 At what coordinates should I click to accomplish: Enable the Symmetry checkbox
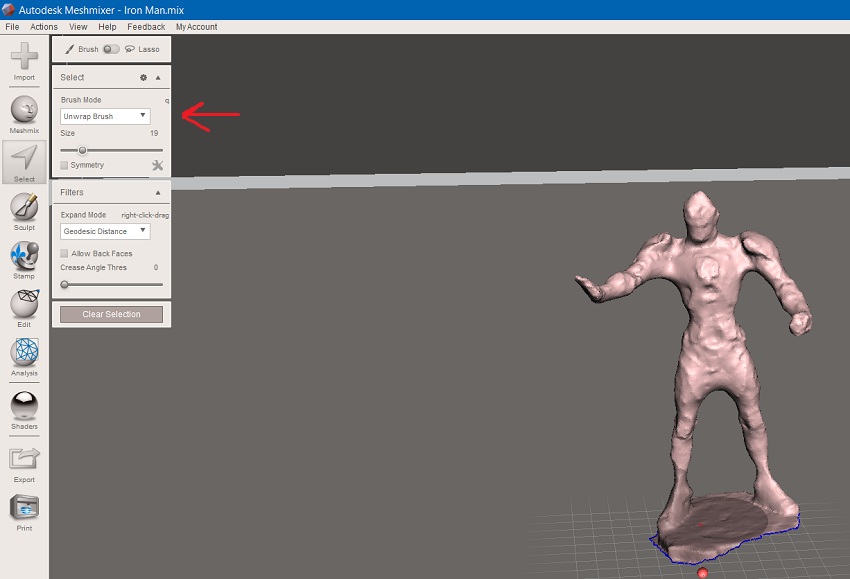[x=64, y=165]
